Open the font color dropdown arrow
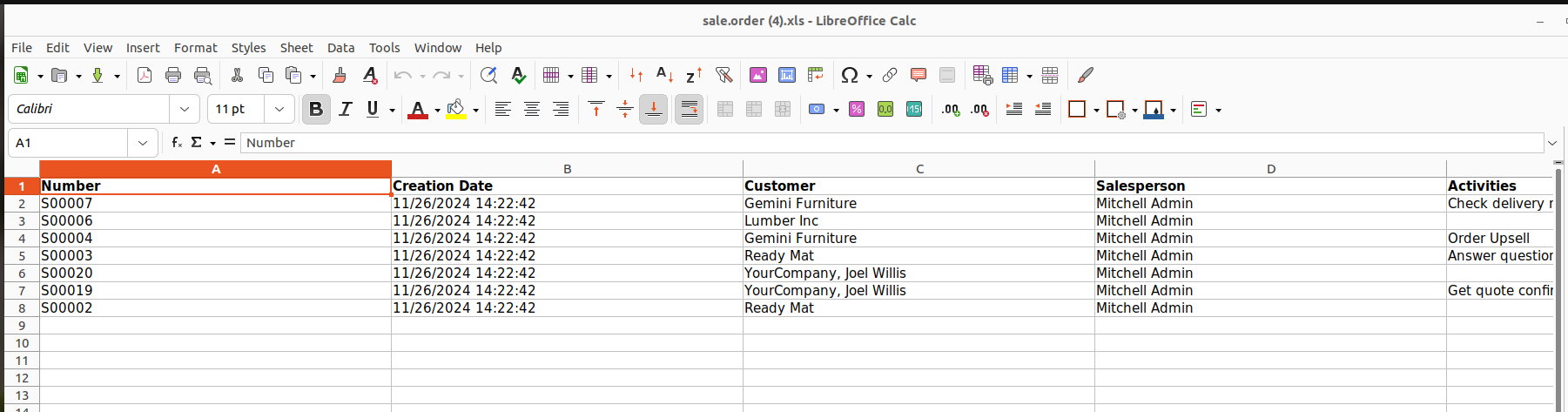1568x412 pixels. point(437,110)
